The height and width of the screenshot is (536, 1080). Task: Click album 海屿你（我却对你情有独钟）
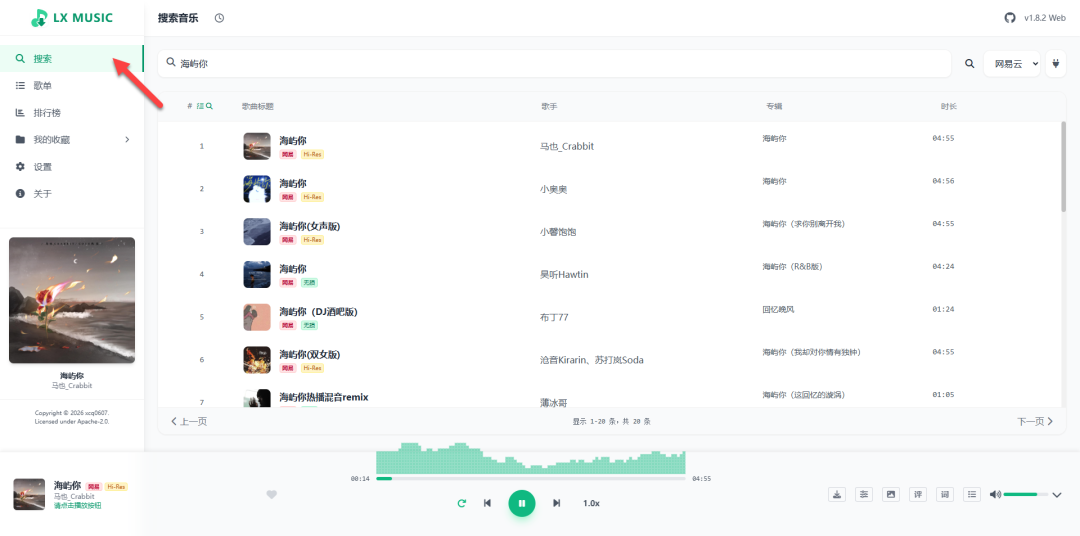811,352
